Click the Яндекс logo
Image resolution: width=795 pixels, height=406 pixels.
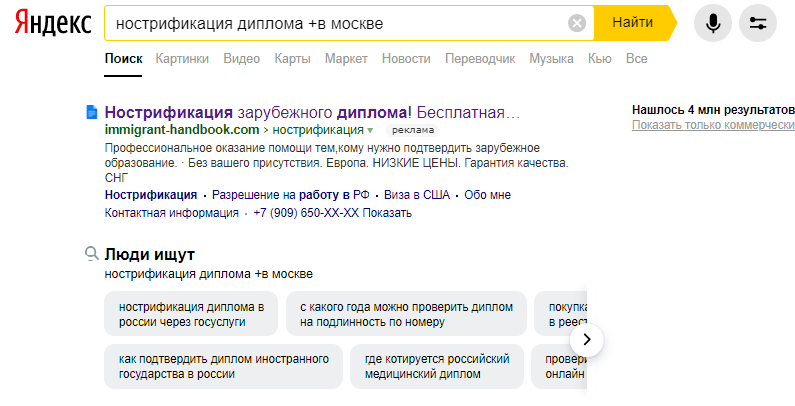click(53, 23)
